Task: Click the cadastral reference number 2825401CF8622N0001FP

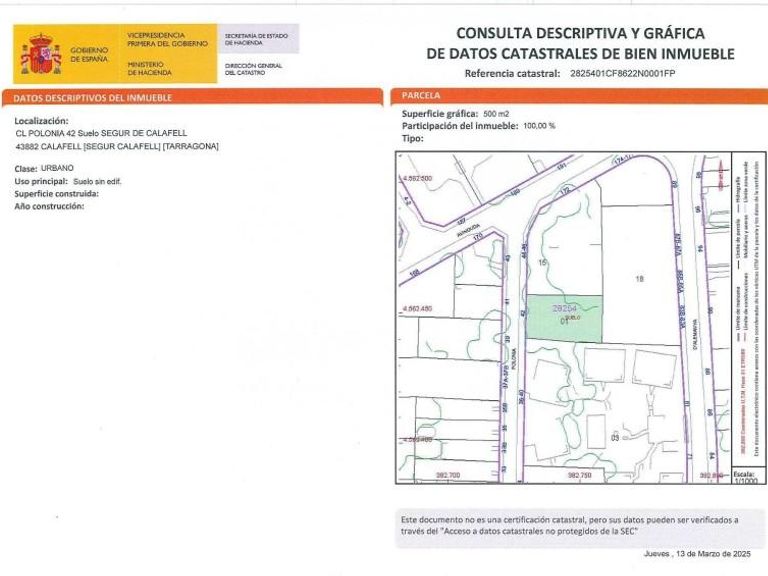Action: pos(623,73)
